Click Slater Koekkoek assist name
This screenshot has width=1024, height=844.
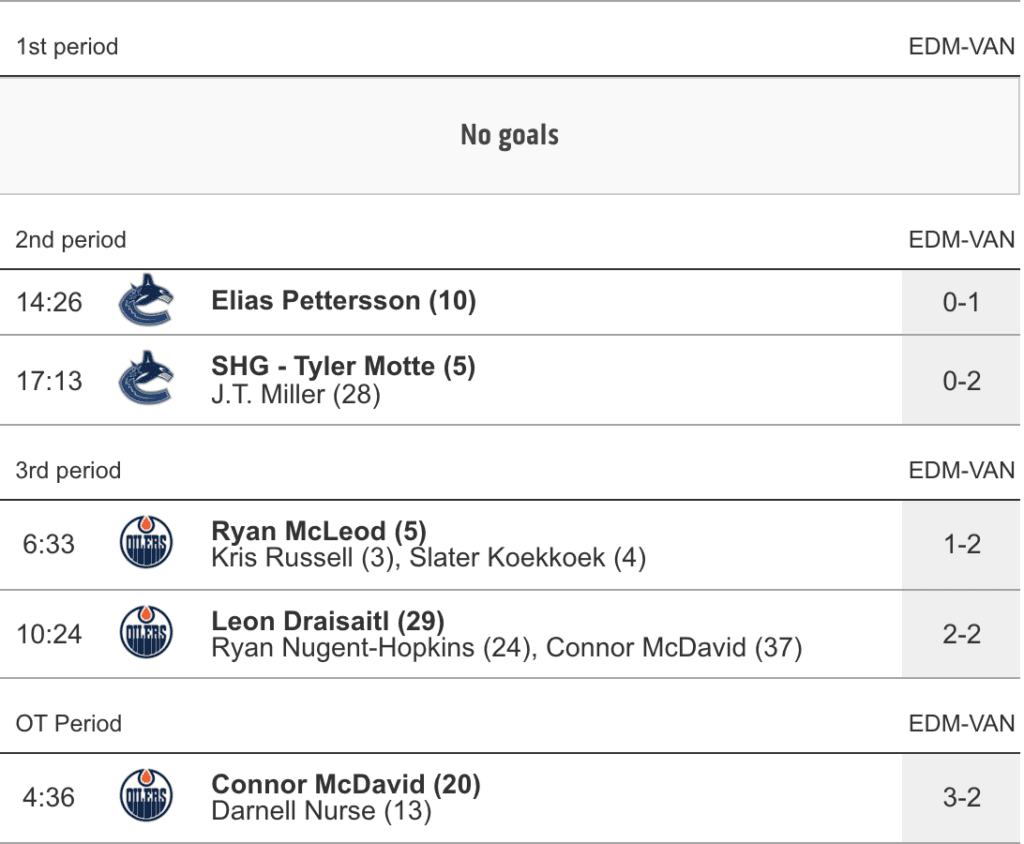pyautogui.click(x=528, y=558)
